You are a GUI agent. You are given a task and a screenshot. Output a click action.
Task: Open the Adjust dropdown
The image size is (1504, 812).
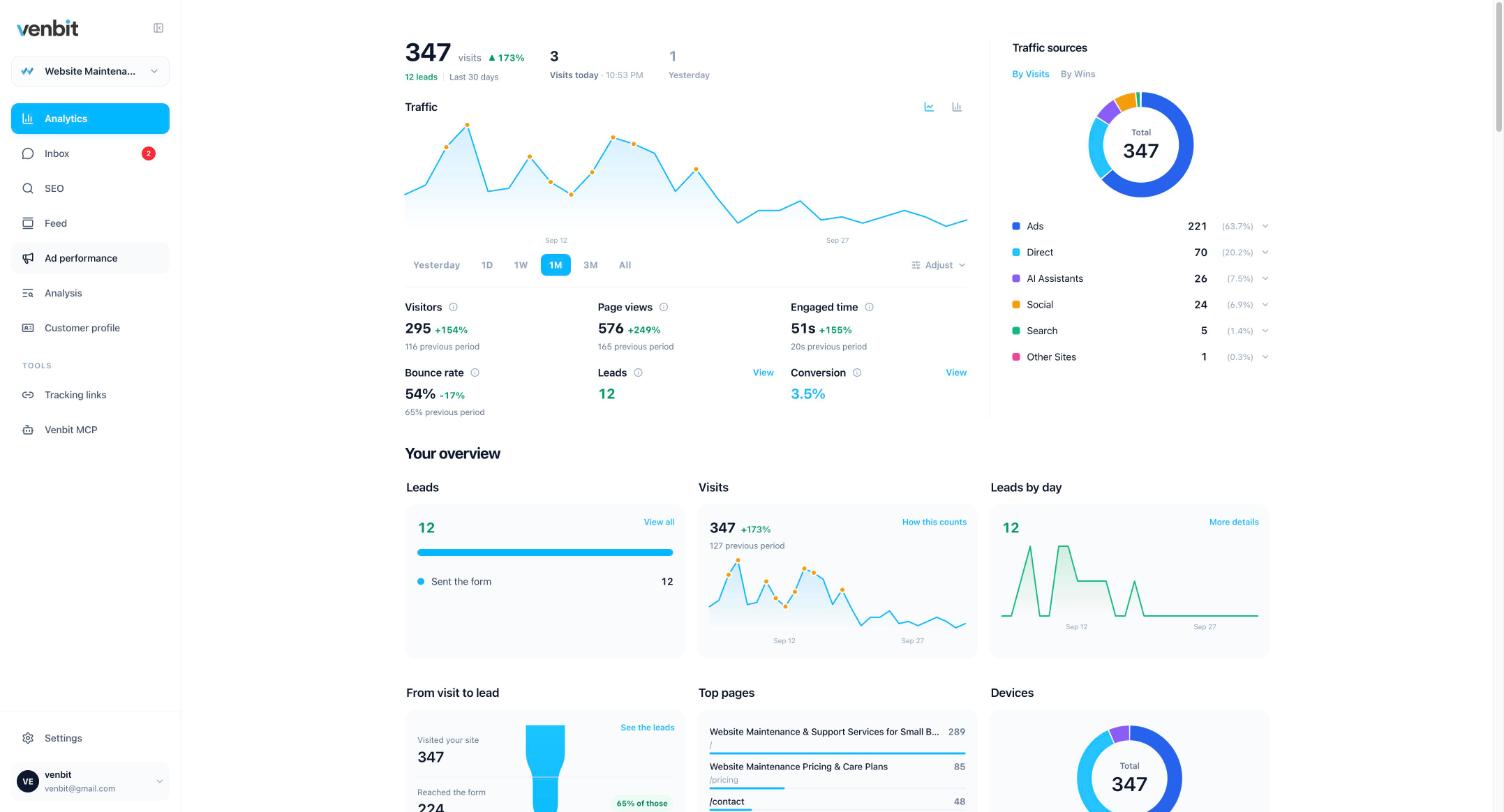pos(939,265)
